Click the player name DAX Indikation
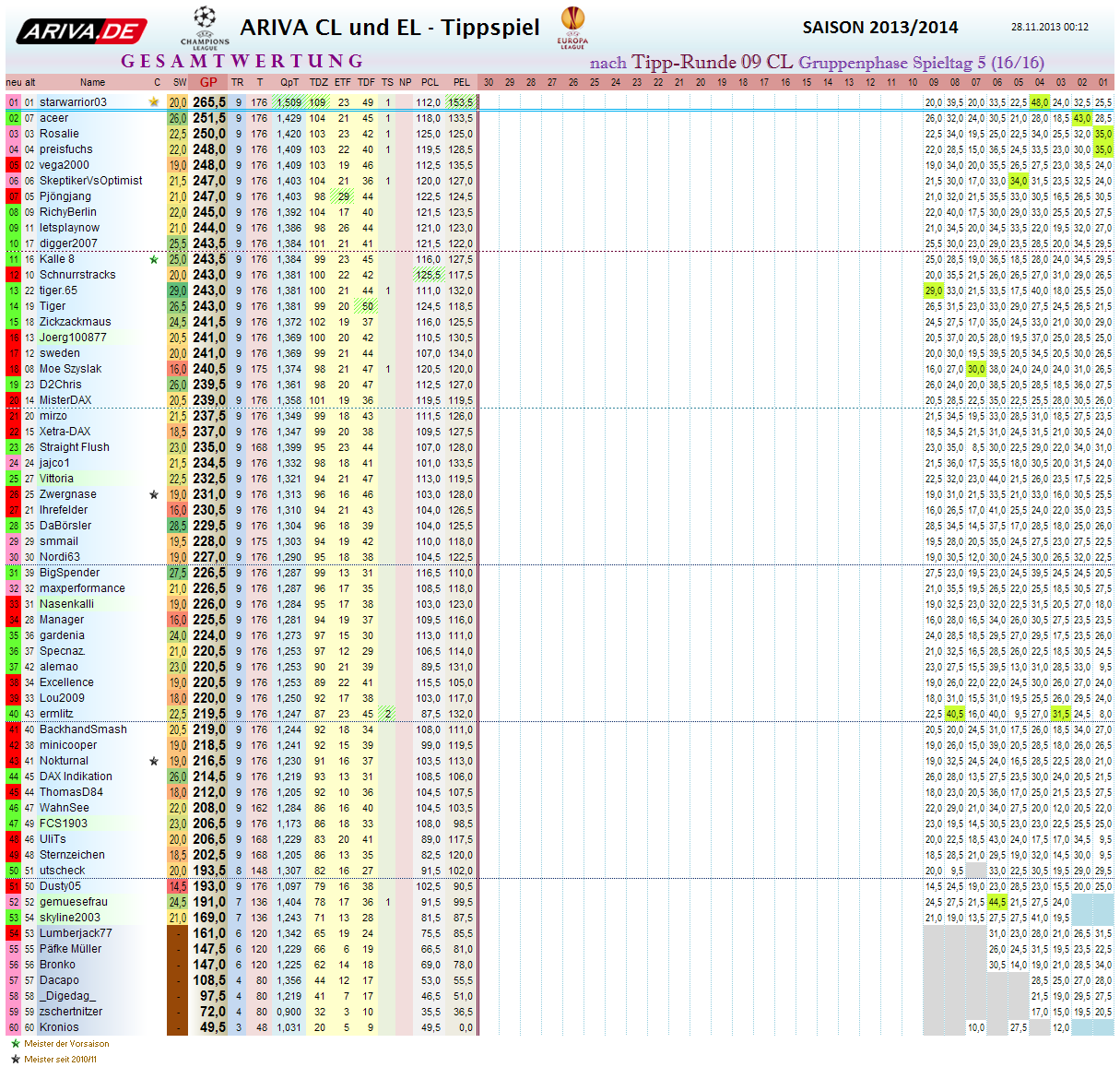The height and width of the screenshot is (1067, 1120). pyautogui.click(x=76, y=777)
